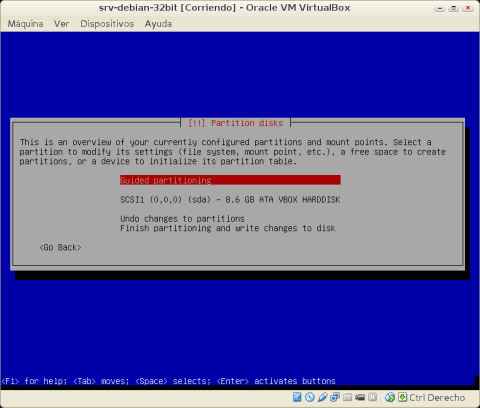Click the hard disk activity status icon
The image size is (480, 408).
297,397
